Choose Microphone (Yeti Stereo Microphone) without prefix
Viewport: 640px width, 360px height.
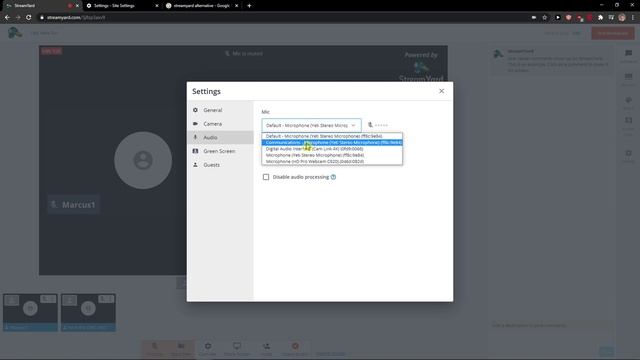(x=332, y=155)
